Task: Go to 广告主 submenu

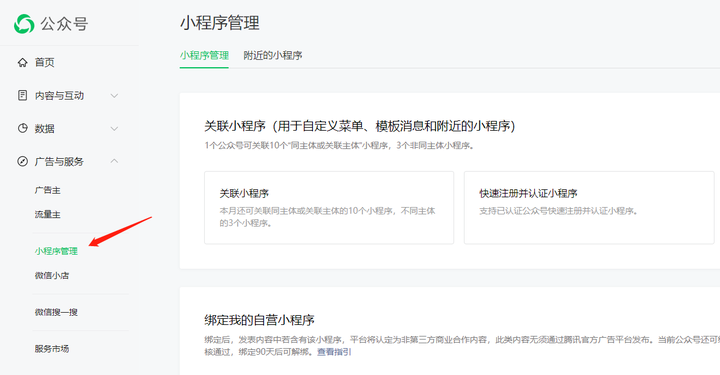Action: point(48,190)
